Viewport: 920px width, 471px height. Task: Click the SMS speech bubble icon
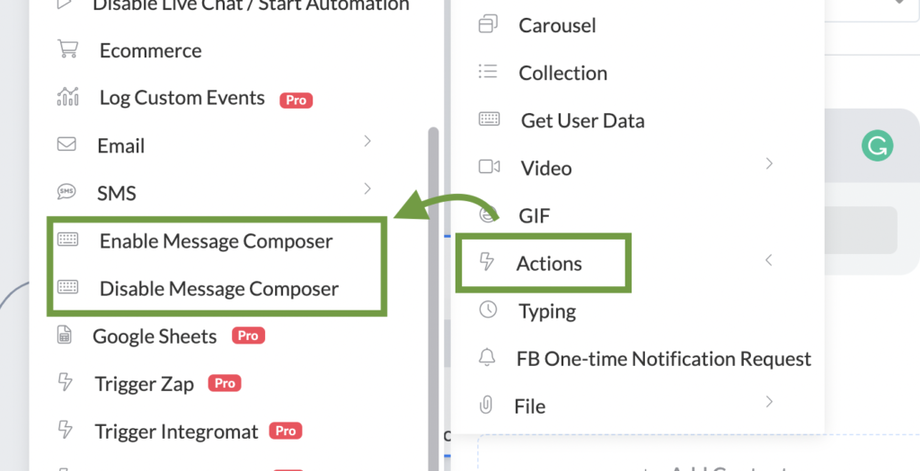click(67, 192)
